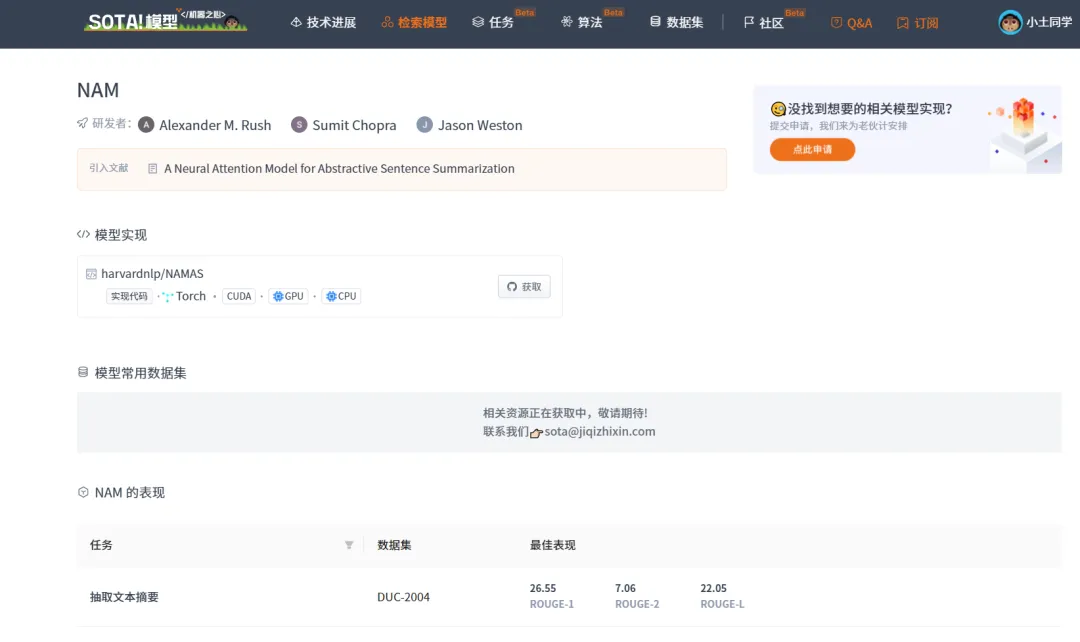Viewport: 1080px width, 642px height.
Task: Click the A avatar of Alexander M. Rush
Action: point(146,125)
